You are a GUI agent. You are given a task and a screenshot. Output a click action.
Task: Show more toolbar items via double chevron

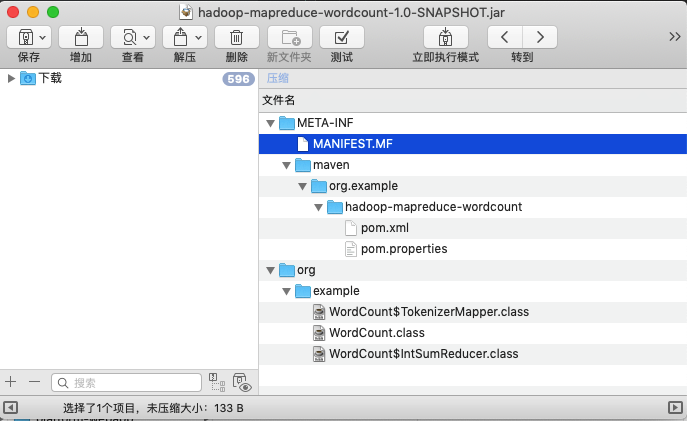(675, 37)
